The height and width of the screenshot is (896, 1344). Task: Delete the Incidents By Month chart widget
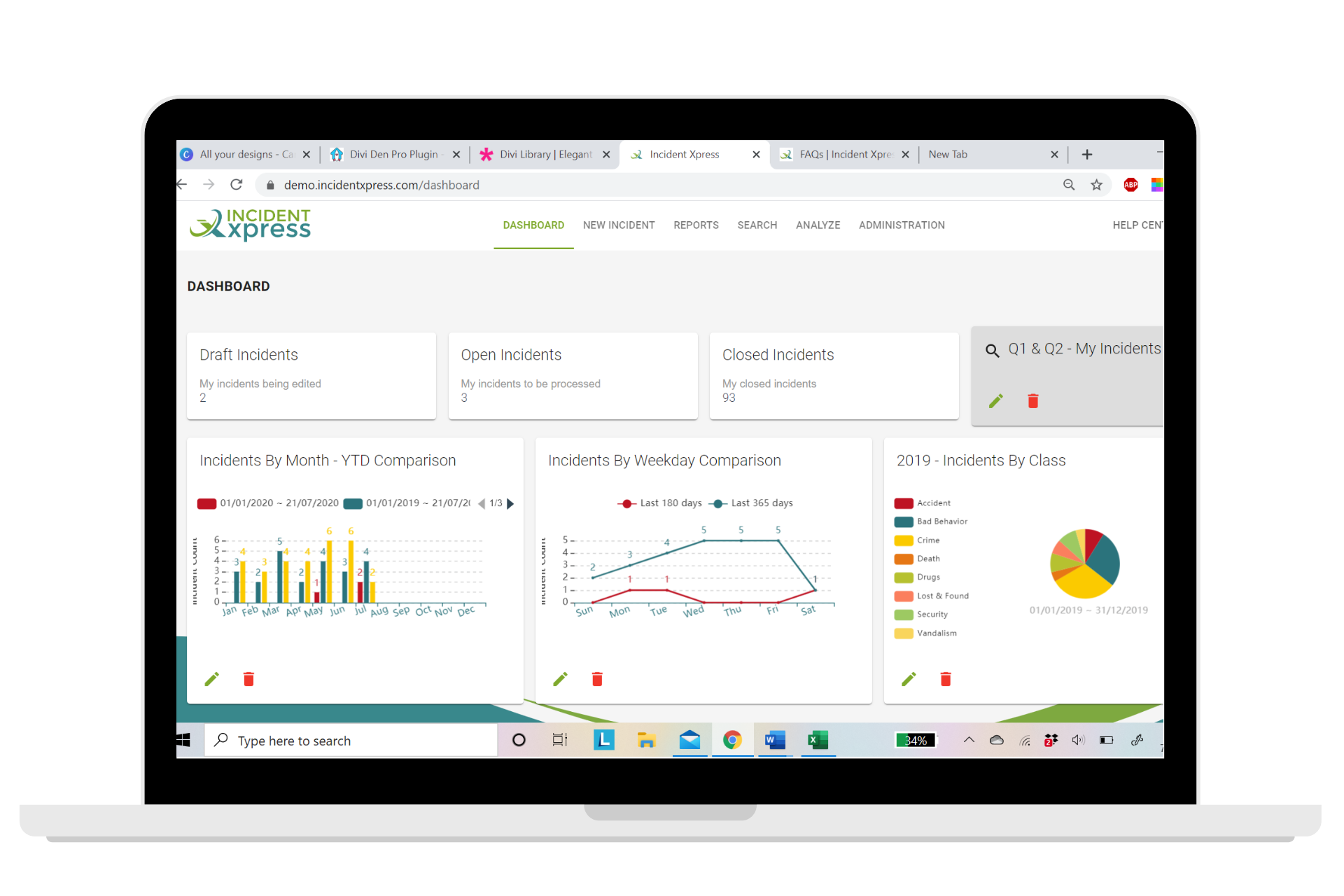tap(248, 679)
